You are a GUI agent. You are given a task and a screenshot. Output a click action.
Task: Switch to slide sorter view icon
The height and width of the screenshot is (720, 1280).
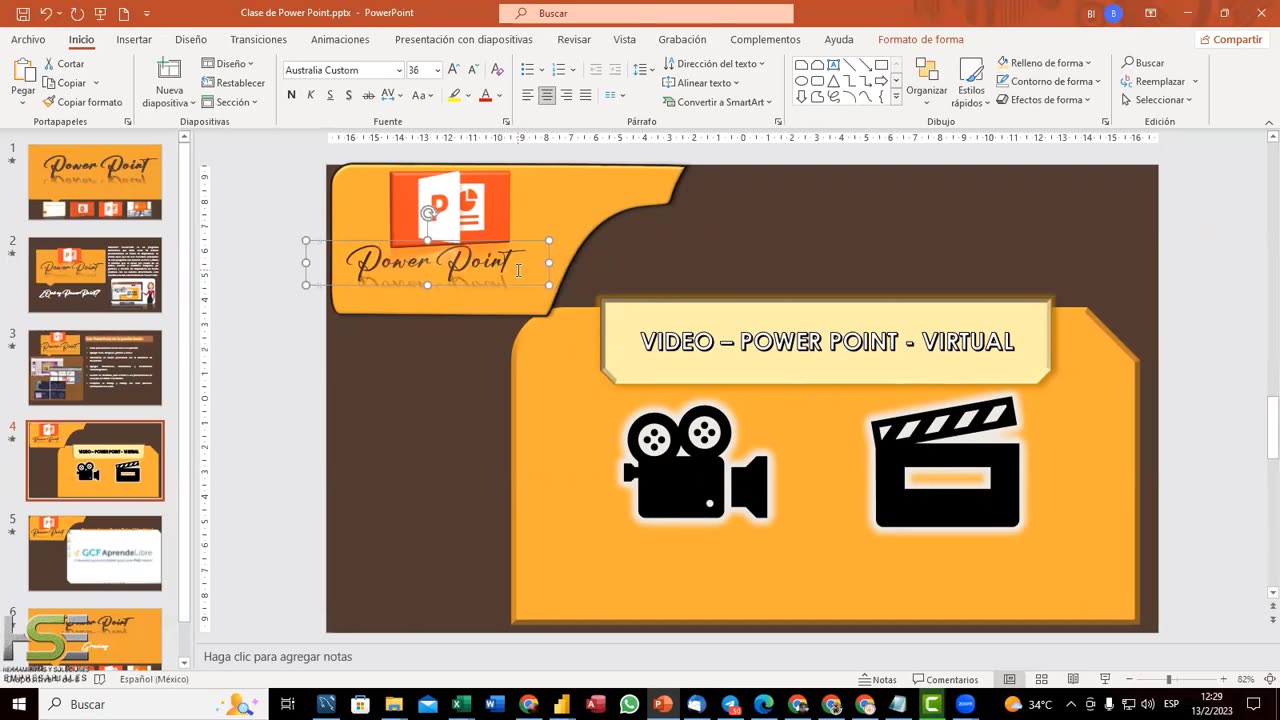(x=1041, y=679)
